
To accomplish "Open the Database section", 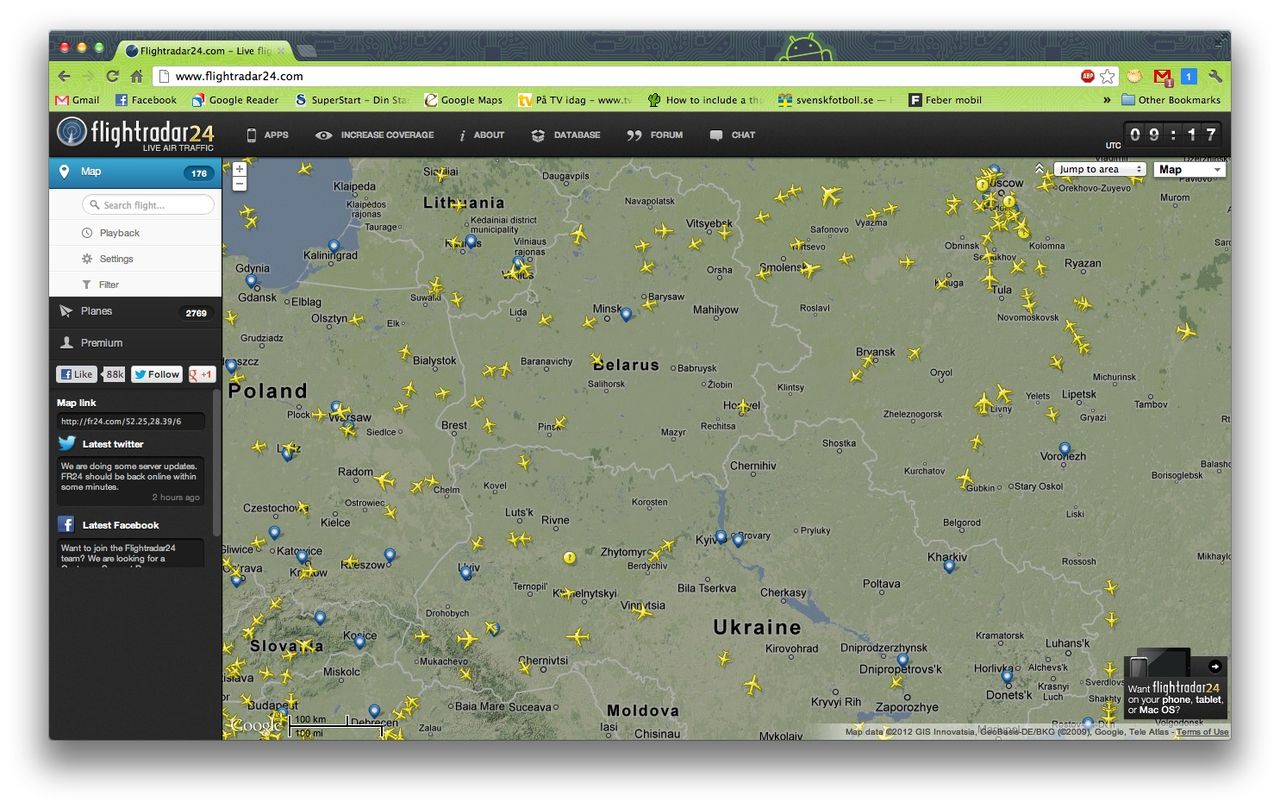I will (565, 135).
